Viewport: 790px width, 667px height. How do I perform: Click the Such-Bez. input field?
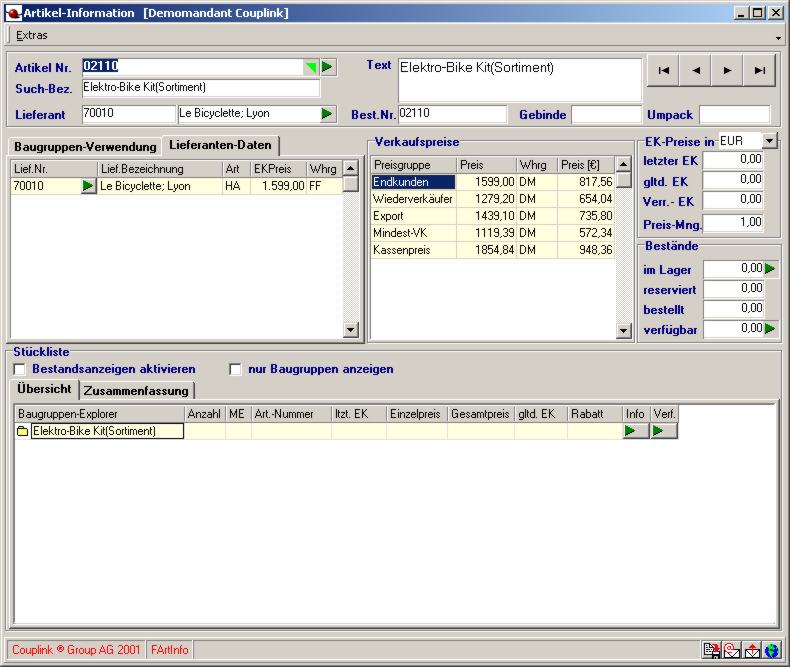click(x=200, y=88)
